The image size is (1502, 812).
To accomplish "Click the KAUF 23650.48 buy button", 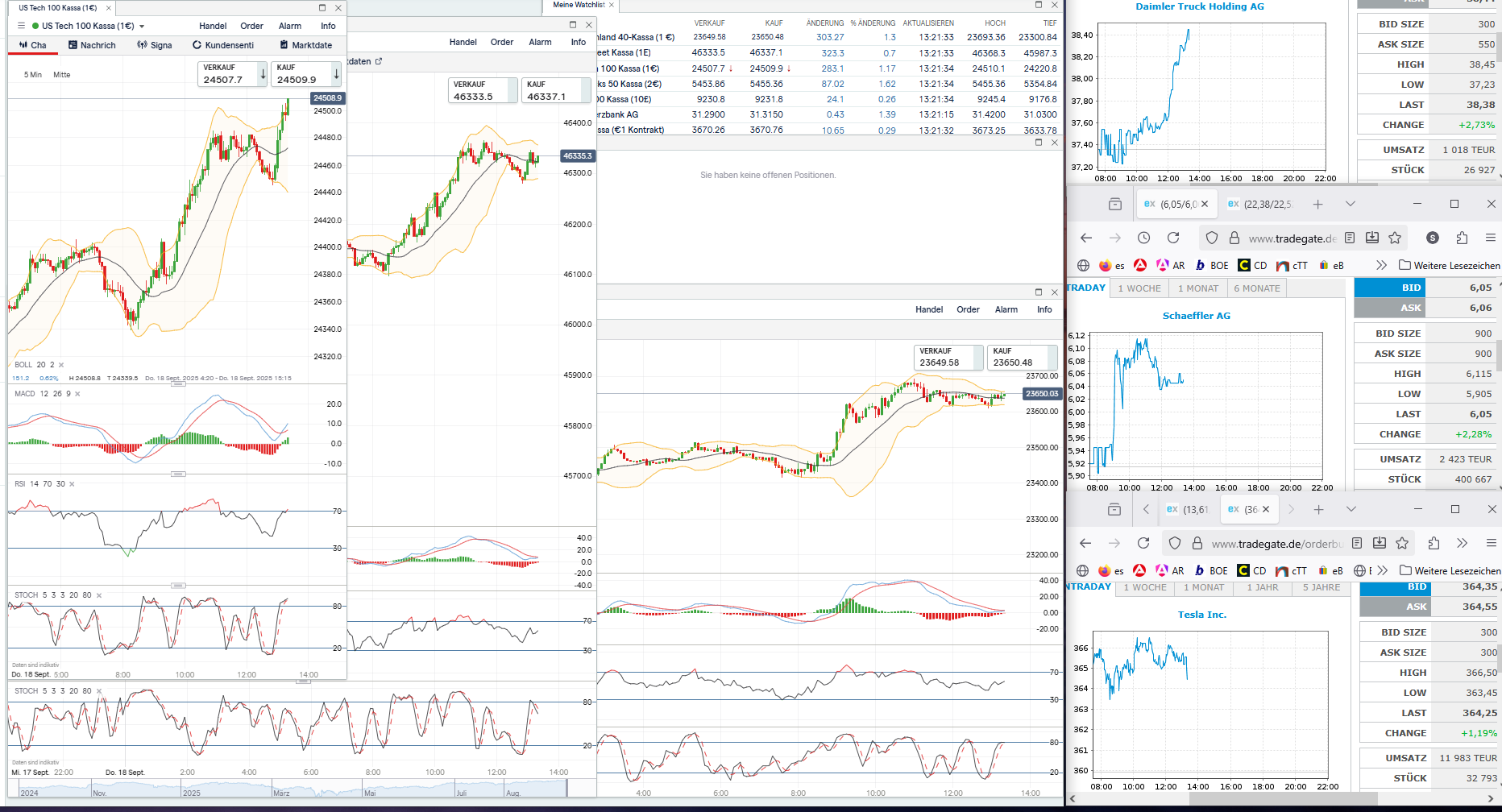I will point(1021,358).
